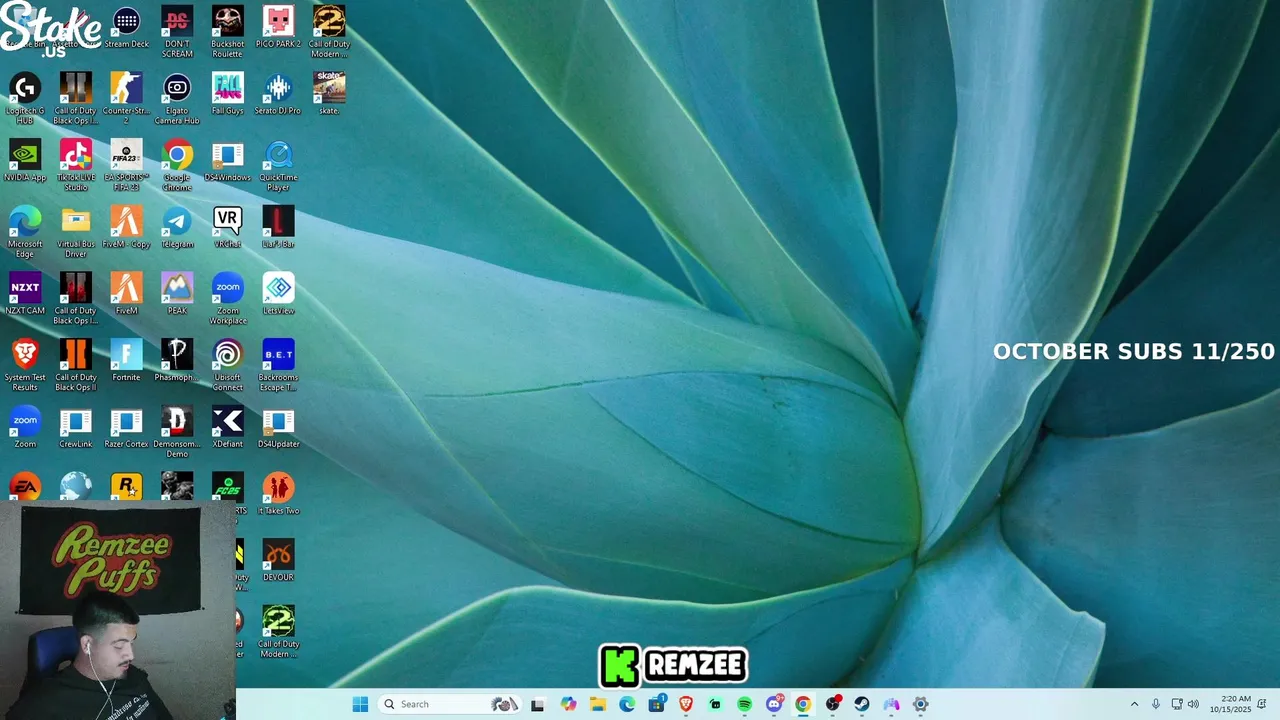Open the Windows Start menu

(x=360, y=704)
